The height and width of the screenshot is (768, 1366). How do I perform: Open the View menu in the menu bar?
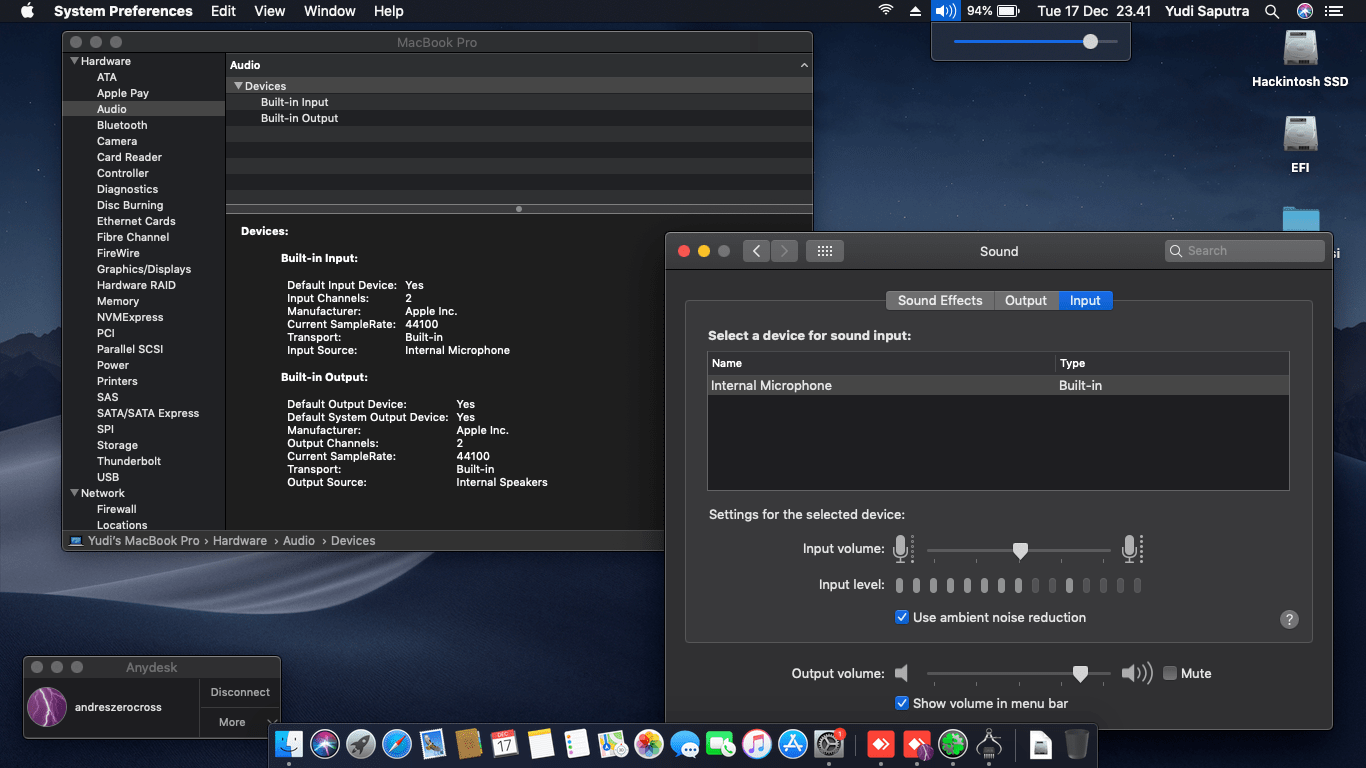pos(269,11)
